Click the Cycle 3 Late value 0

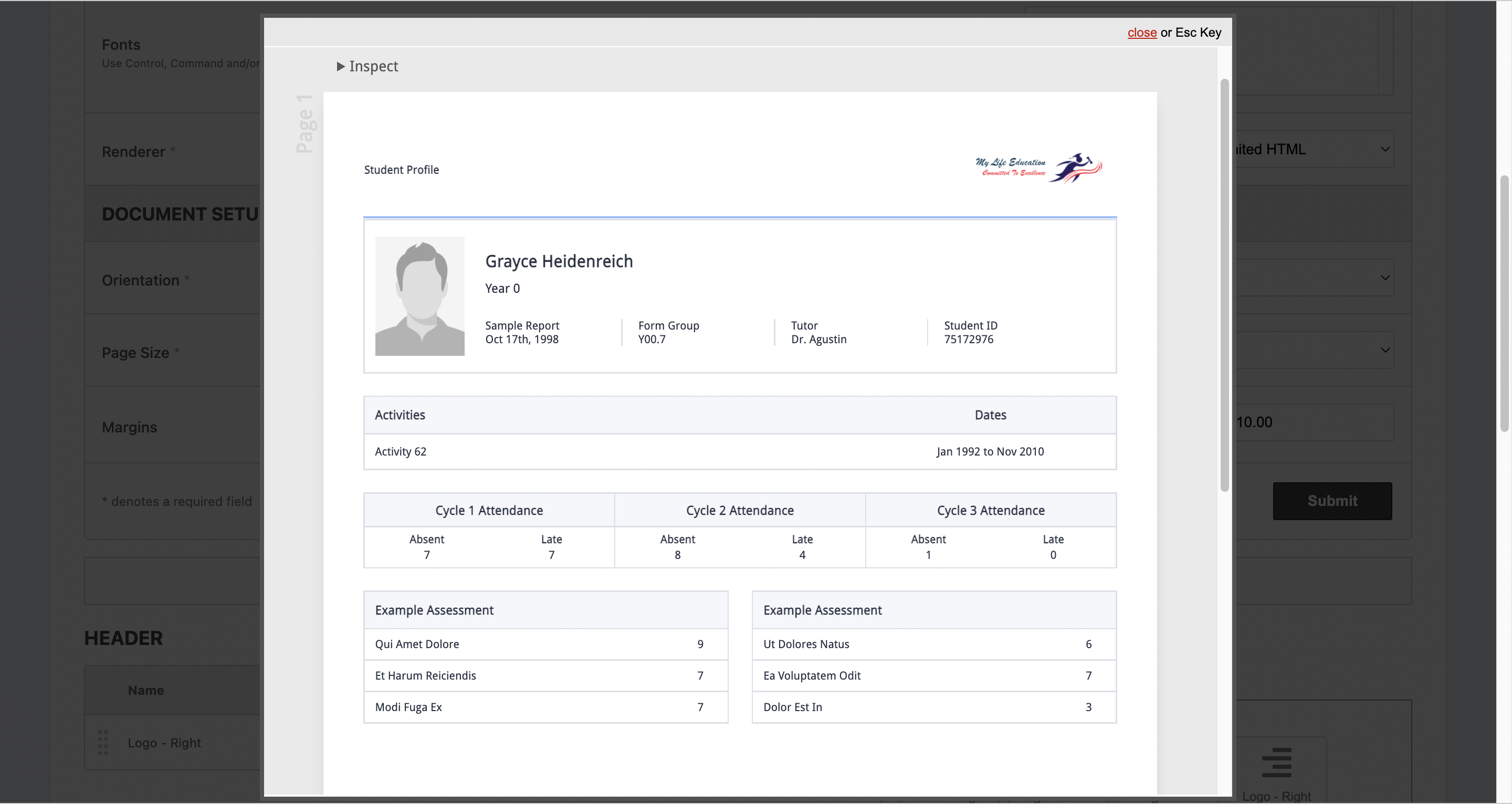[x=1053, y=555]
